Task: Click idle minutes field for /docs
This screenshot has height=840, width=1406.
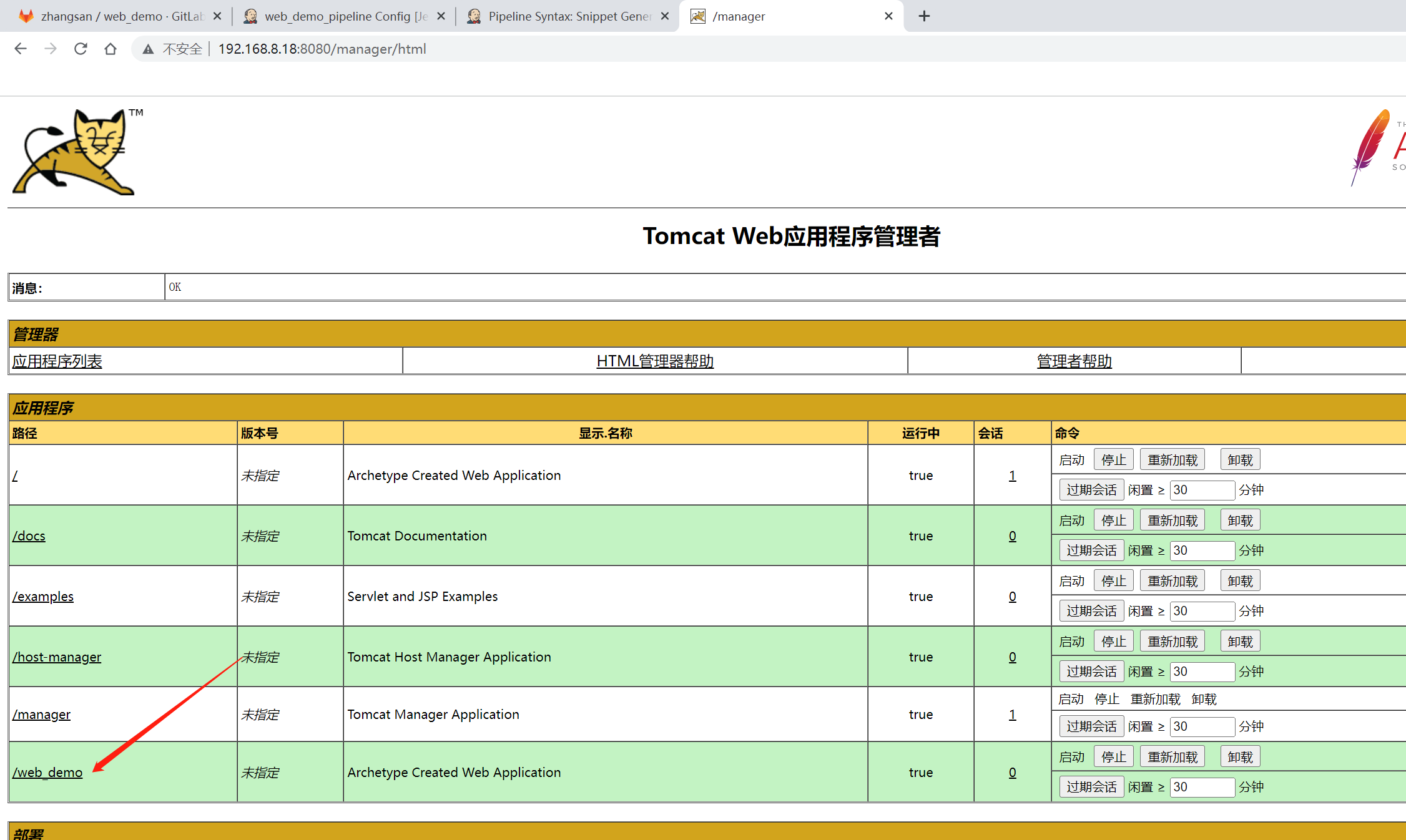Action: [x=1202, y=550]
